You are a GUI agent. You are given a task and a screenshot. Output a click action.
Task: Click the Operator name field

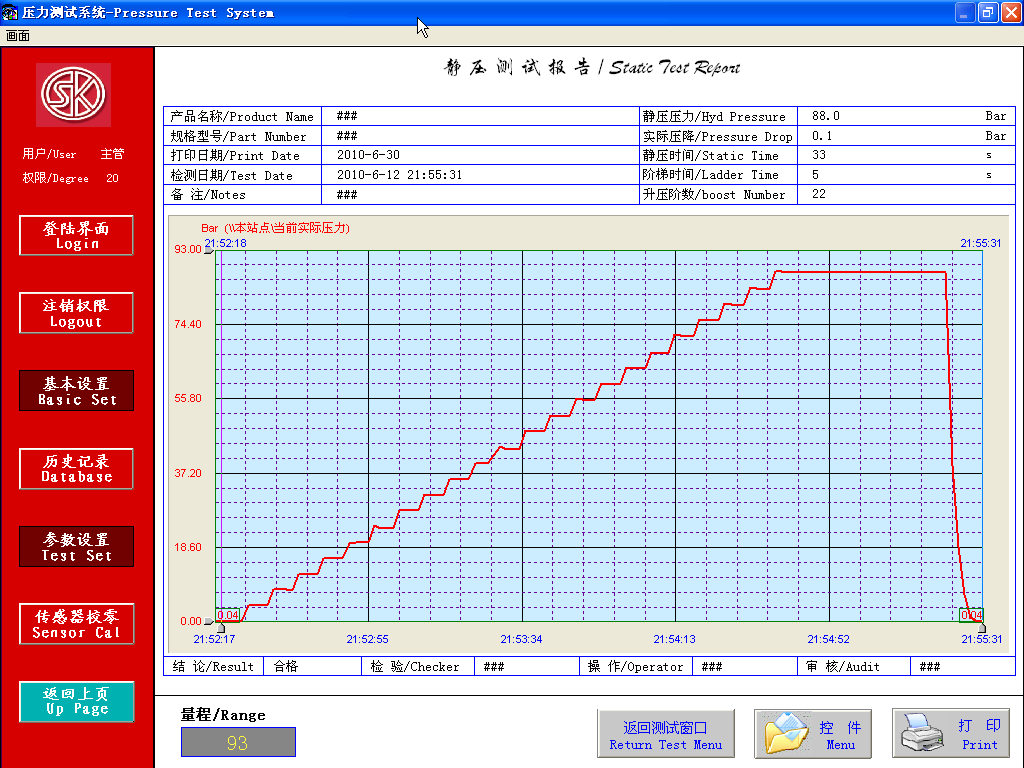(x=745, y=667)
